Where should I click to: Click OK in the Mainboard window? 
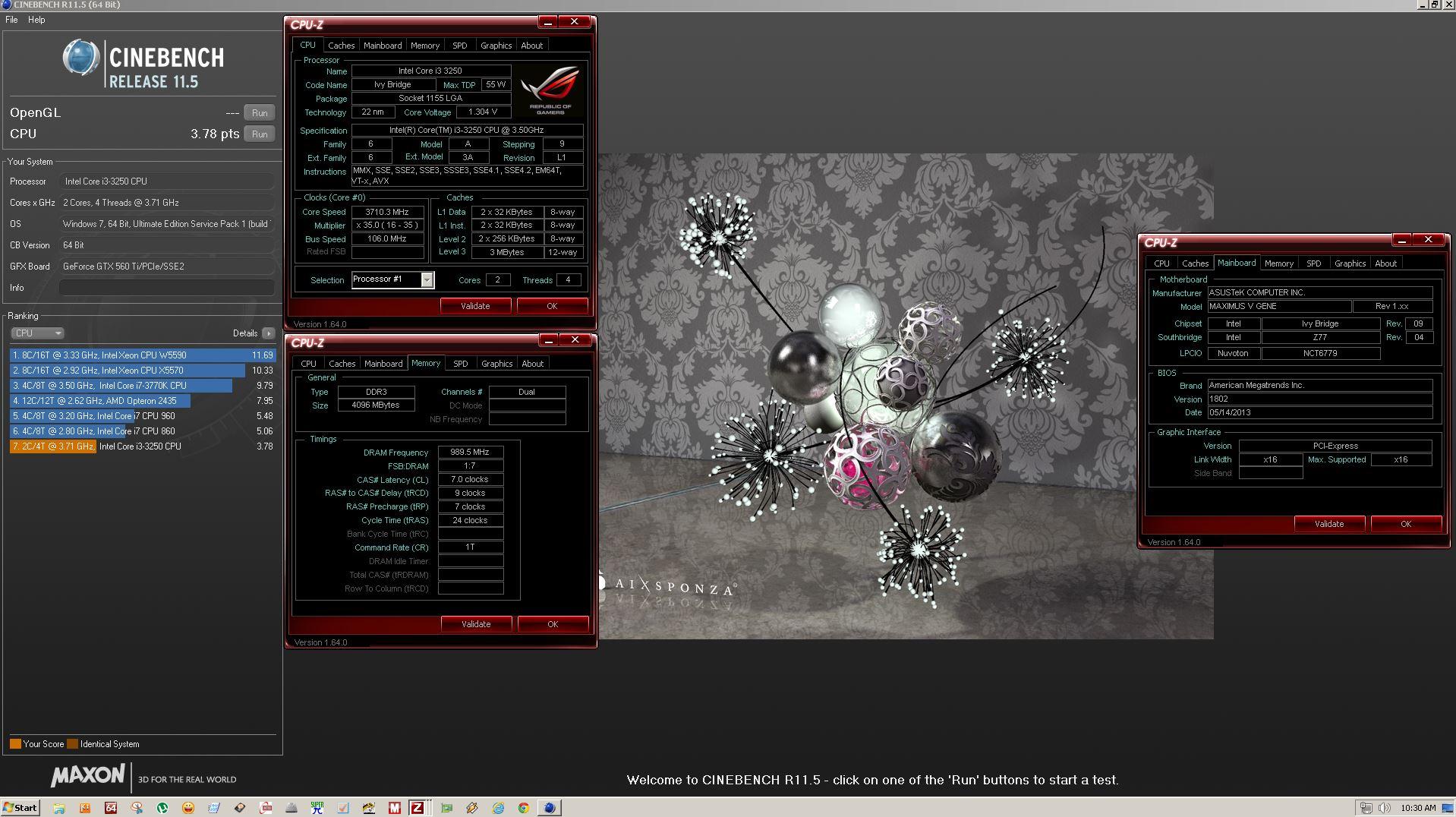coord(1406,524)
